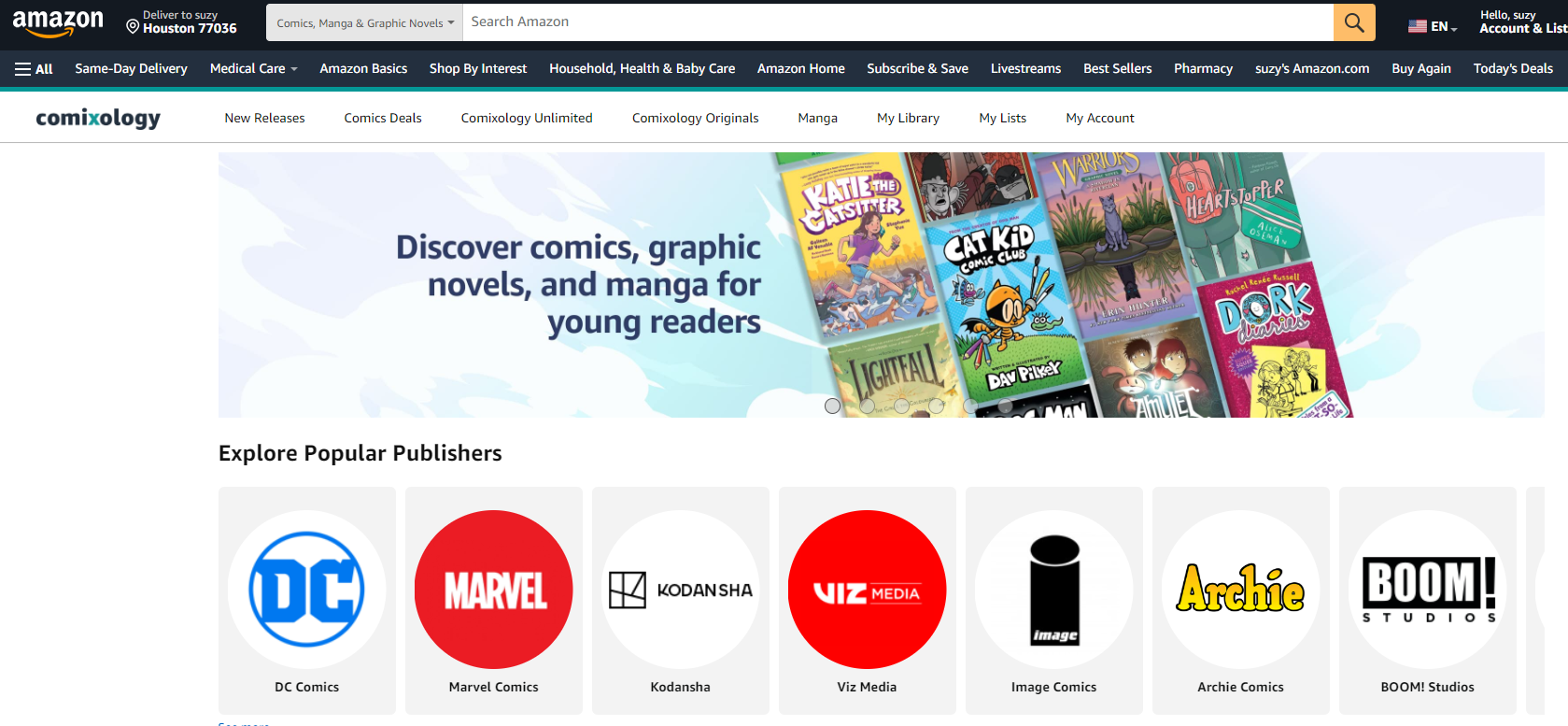Choose the Archie Comics publisher logo

coord(1241,590)
